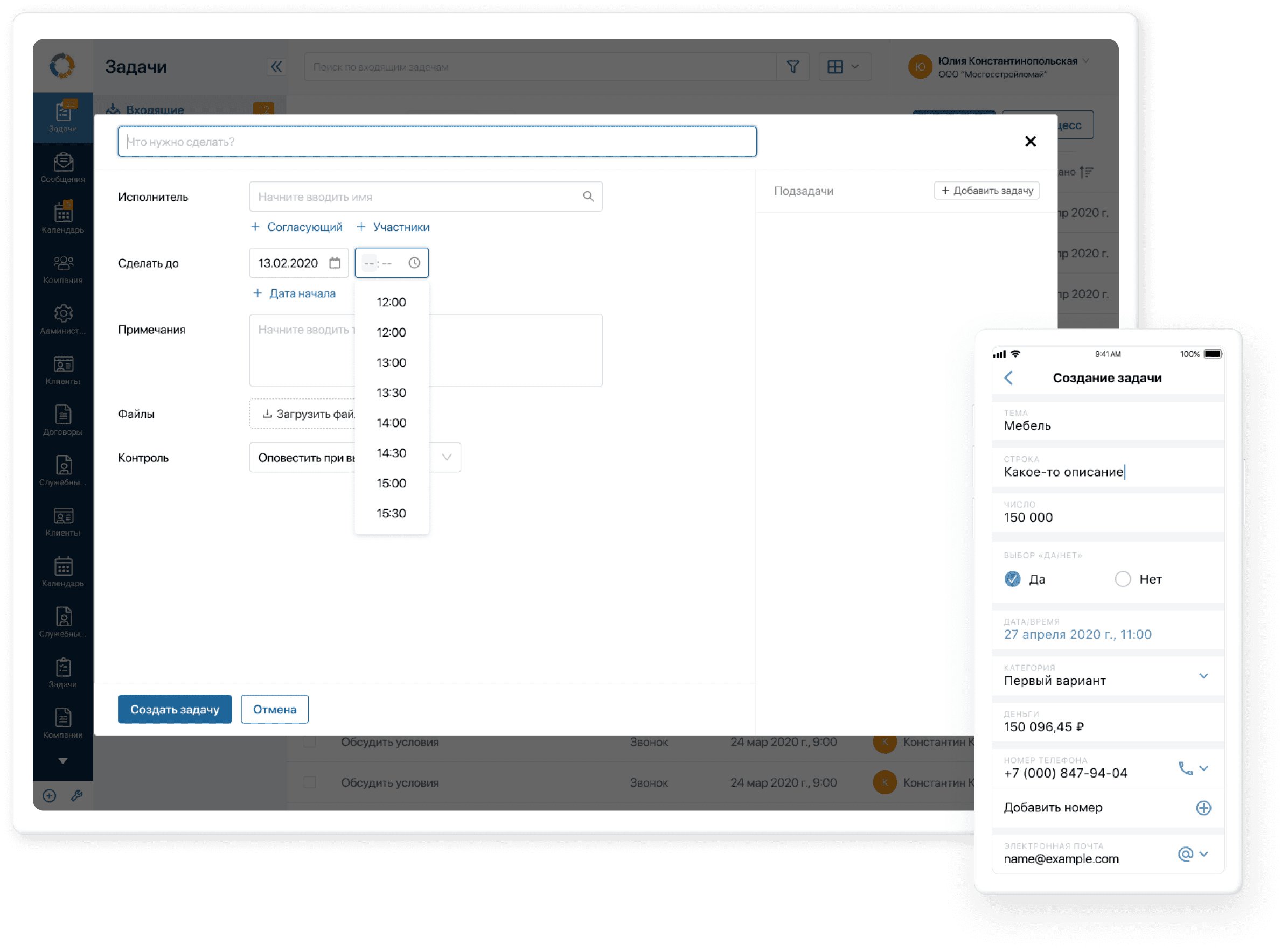Screen dimensions: 1288x952
Task: Click Добавить задачу subtask button
Action: click(986, 191)
